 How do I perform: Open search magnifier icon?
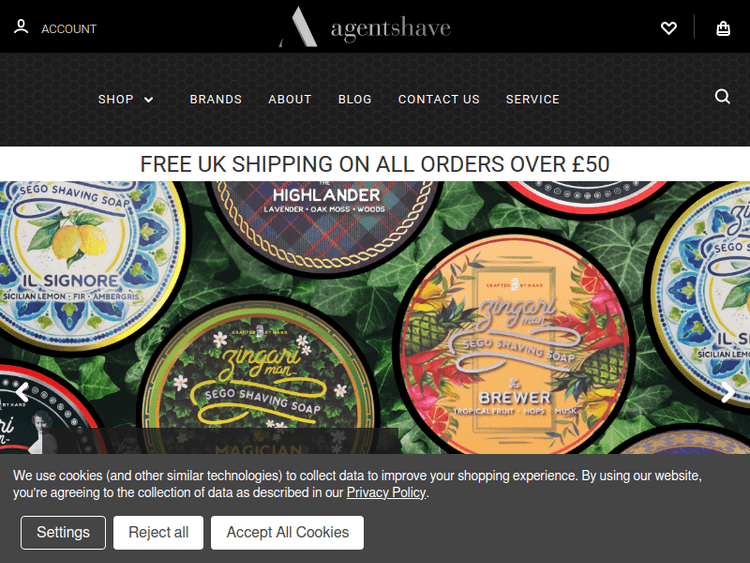pos(722,97)
